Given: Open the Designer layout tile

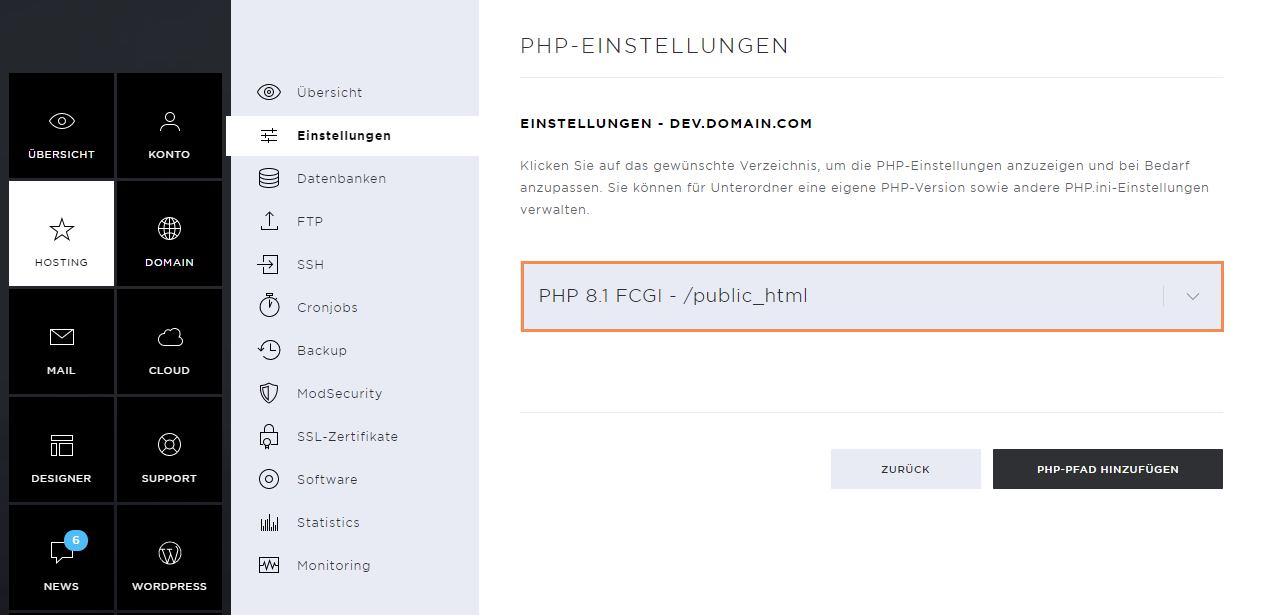Looking at the screenshot, I should point(61,449).
